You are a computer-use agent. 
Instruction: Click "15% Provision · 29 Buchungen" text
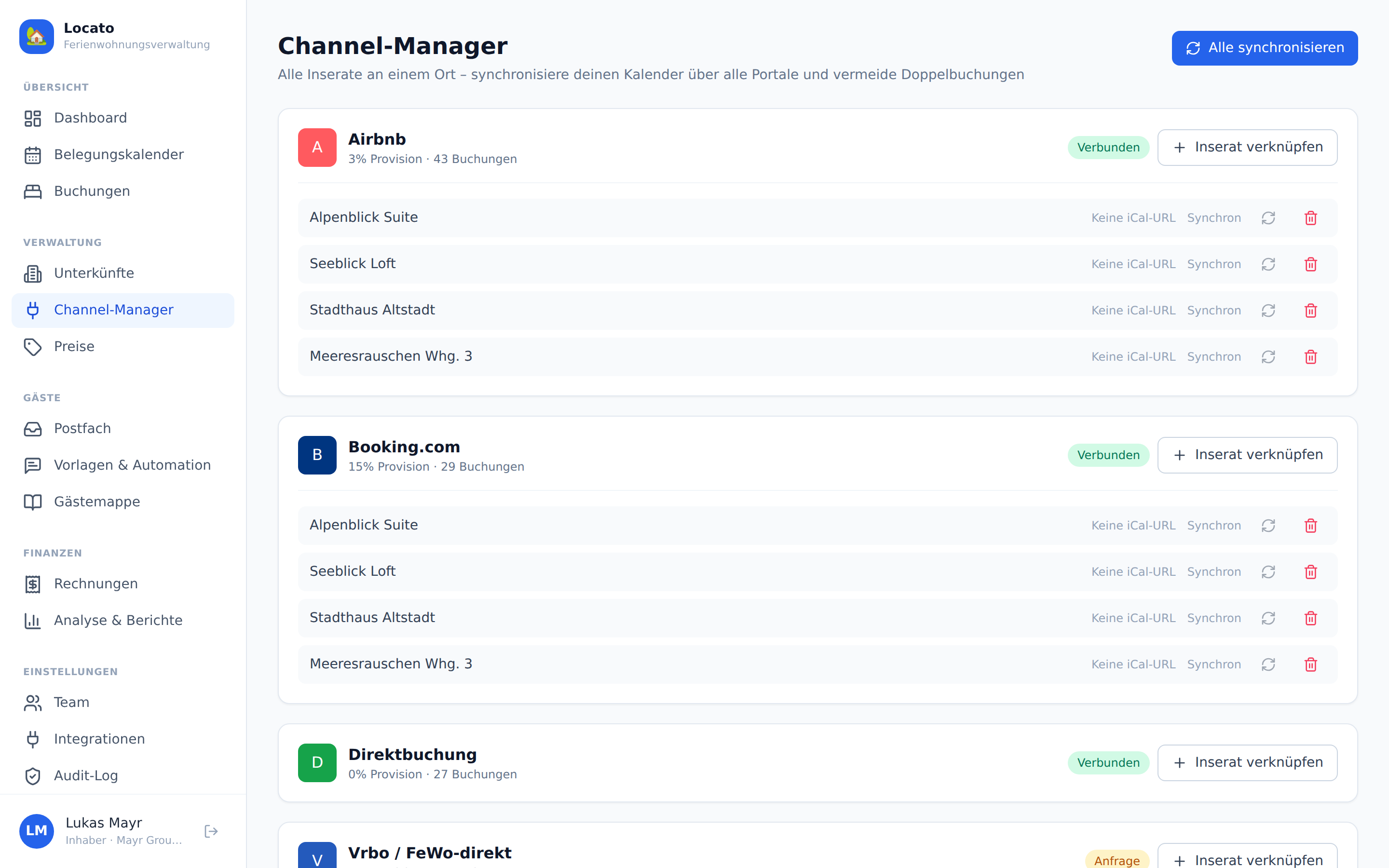coord(436,467)
